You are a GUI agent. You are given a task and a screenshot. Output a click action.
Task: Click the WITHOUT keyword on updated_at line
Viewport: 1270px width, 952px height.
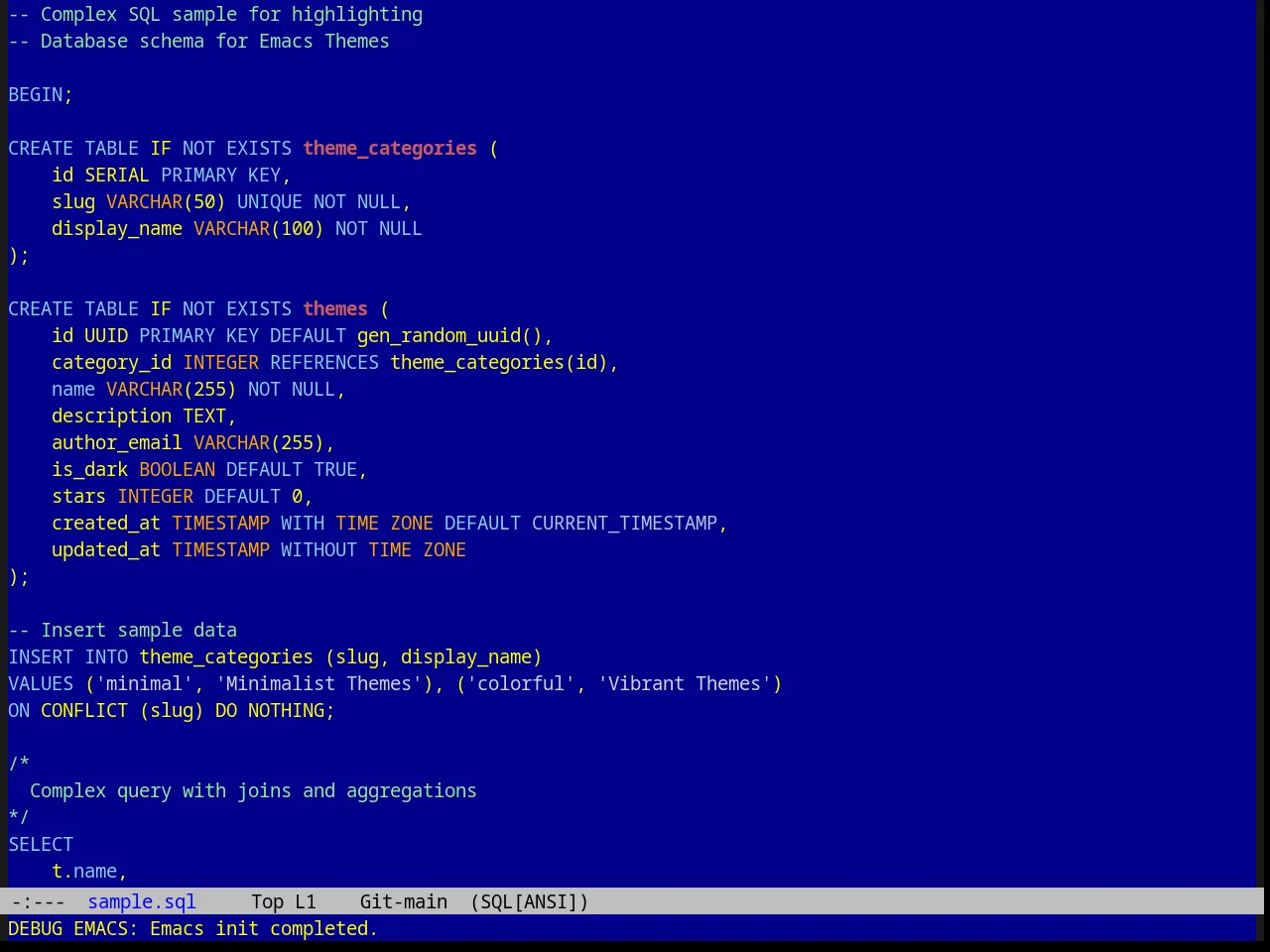pyautogui.click(x=319, y=549)
